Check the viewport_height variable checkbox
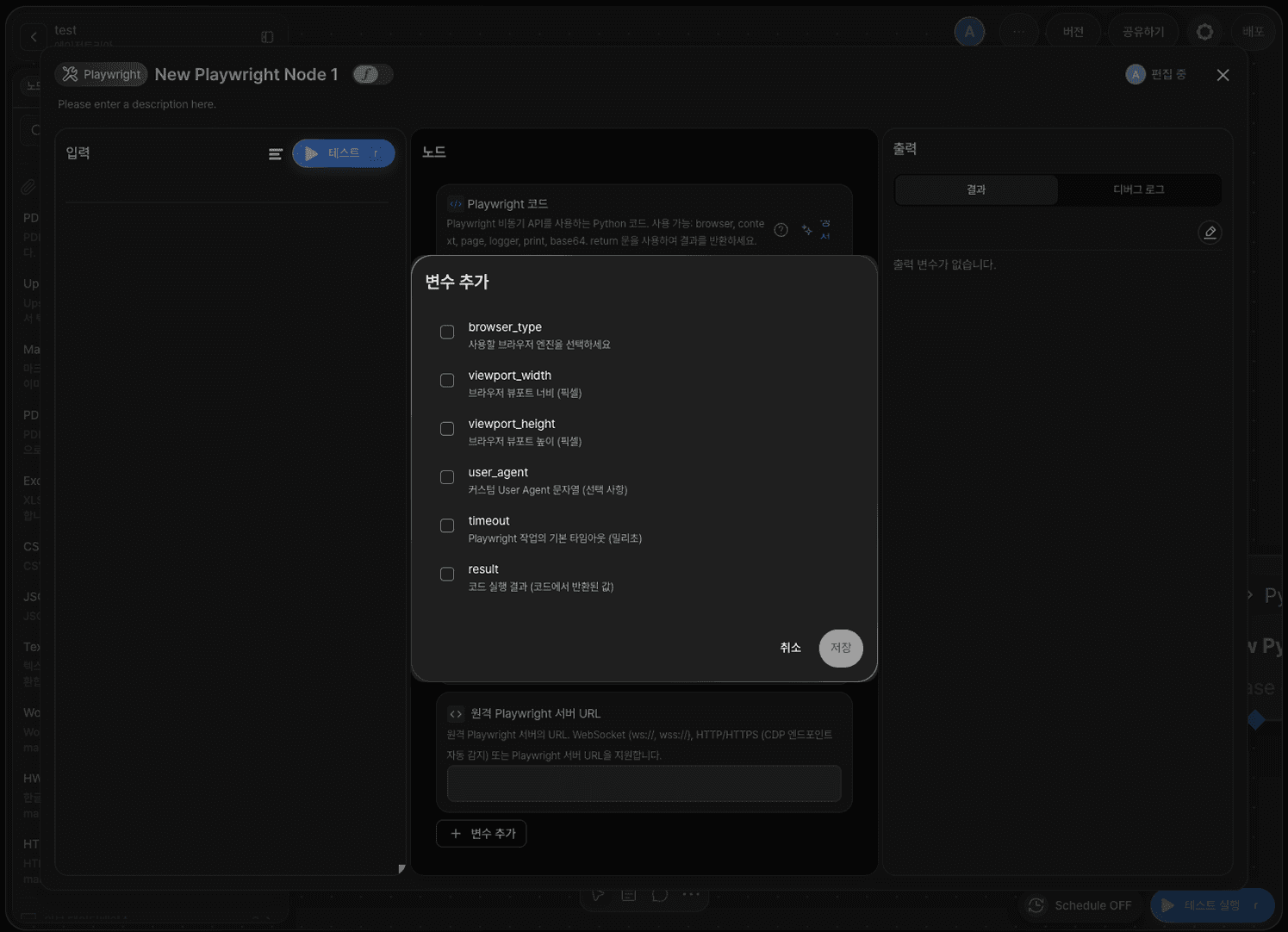Image resolution: width=1288 pixels, height=932 pixels. point(447,428)
